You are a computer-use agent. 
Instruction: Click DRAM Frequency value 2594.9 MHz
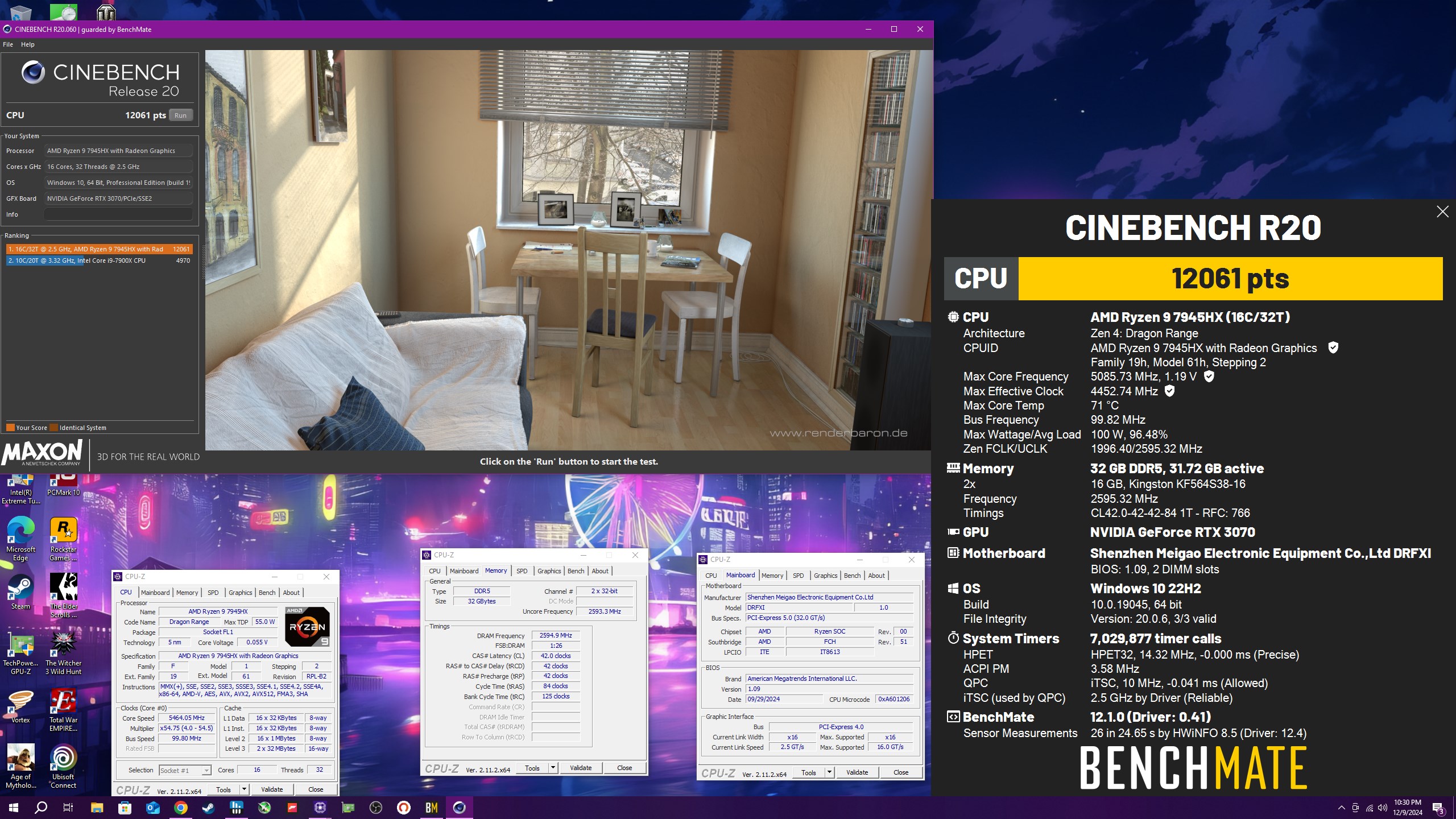[556, 635]
